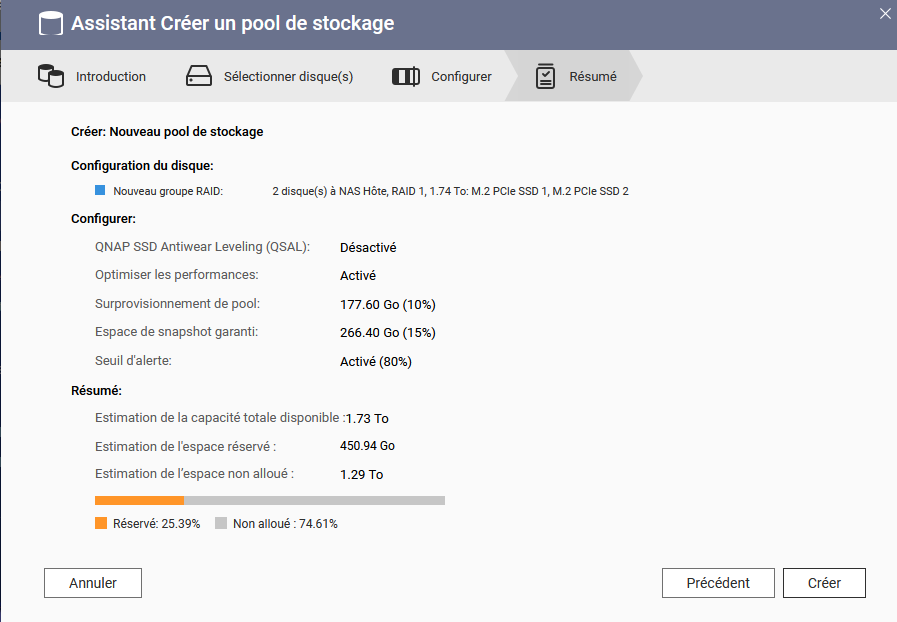Switch to Sélectionner disque(s) step label
897x622 pixels.
tap(288, 76)
